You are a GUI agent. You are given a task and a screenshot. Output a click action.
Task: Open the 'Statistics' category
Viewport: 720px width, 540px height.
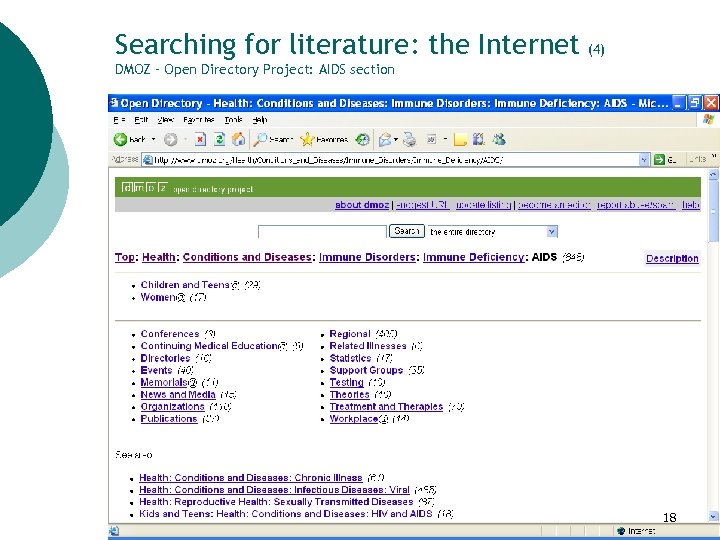(x=350, y=358)
